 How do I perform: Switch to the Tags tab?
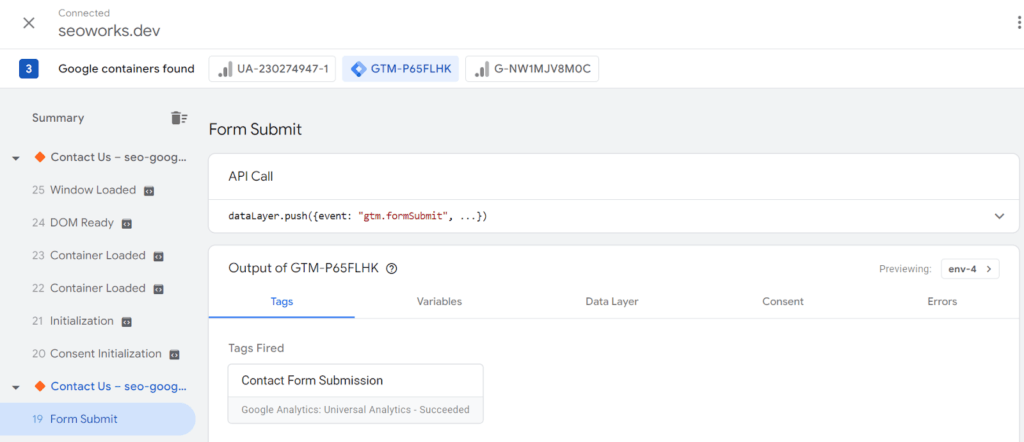click(x=281, y=302)
